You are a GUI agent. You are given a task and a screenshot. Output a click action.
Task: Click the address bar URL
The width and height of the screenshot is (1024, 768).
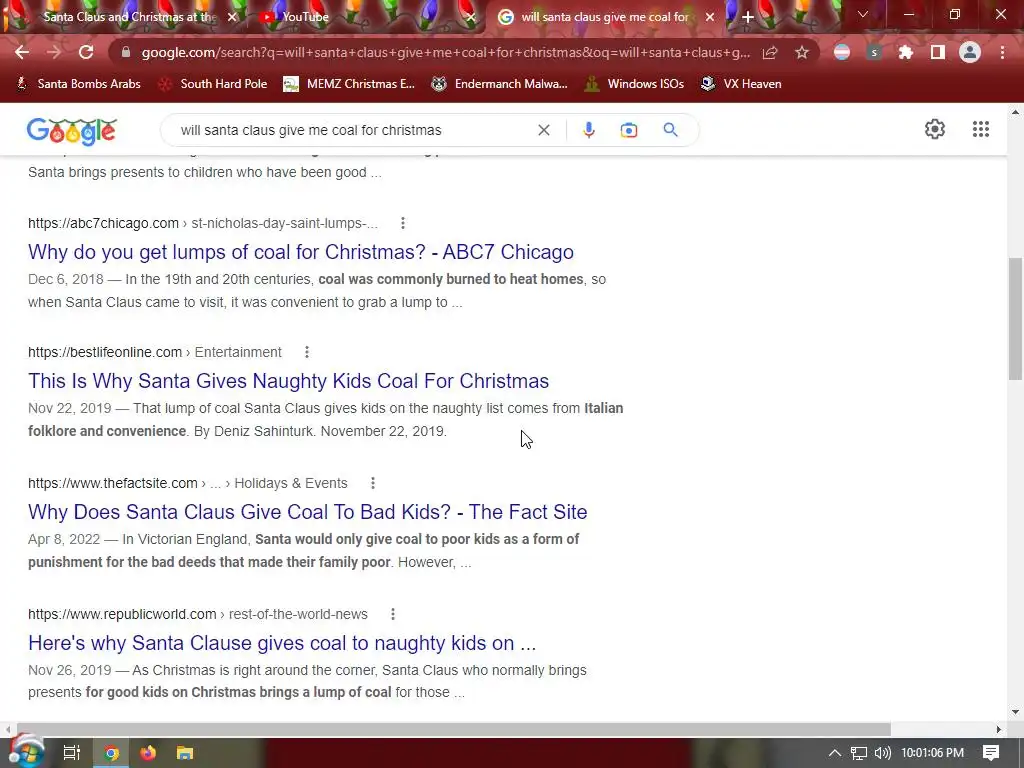click(445, 52)
